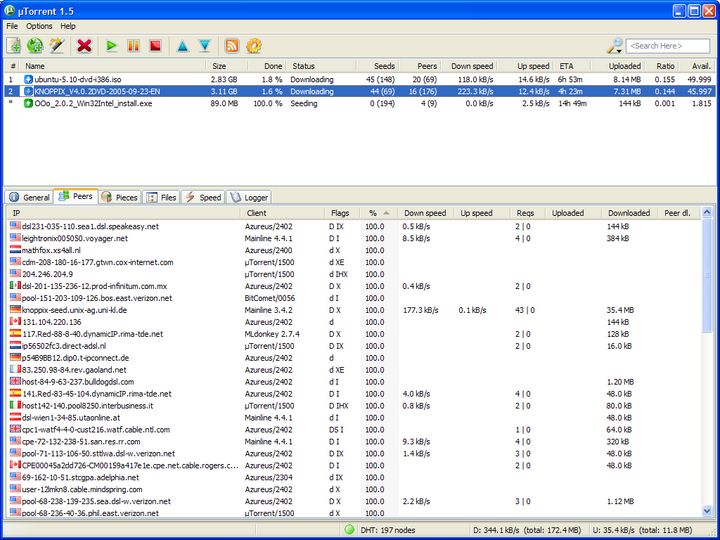The width and height of the screenshot is (720, 540).
Task: Click Italian flag beside host142-140.pool8250 peer
Action: tap(15, 405)
